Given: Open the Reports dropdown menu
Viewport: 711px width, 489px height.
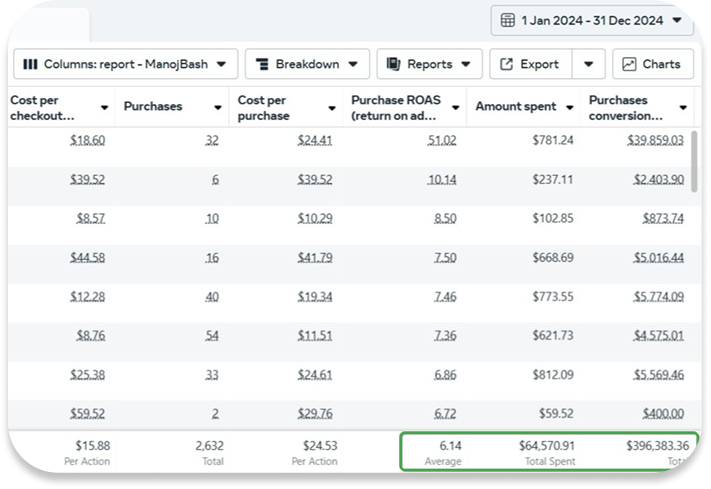Looking at the screenshot, I should click(x=429, y=64).
